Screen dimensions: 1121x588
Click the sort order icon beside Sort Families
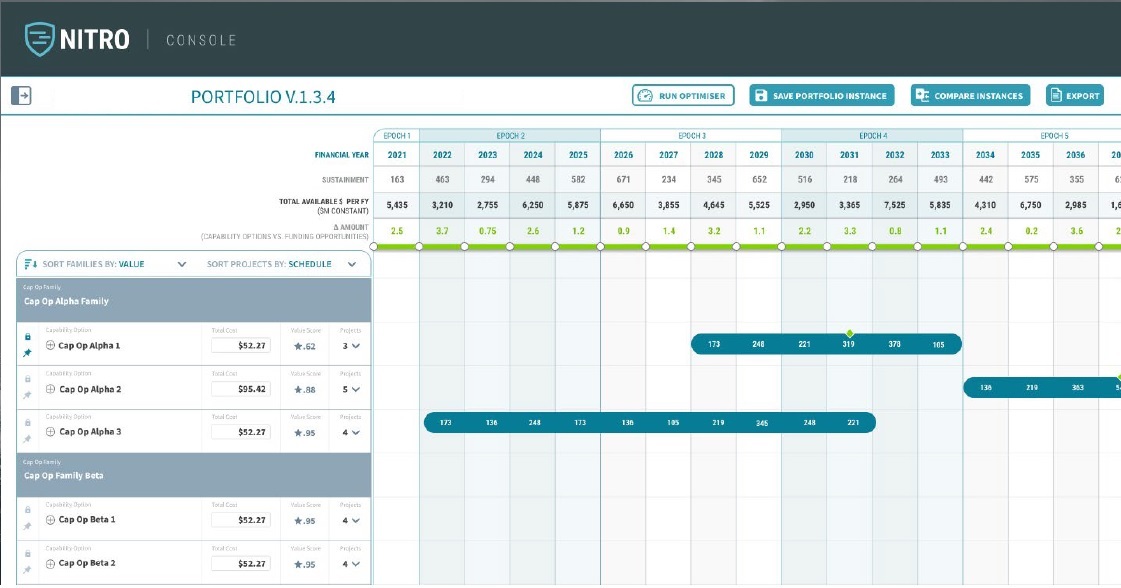(x=30, y=264)
